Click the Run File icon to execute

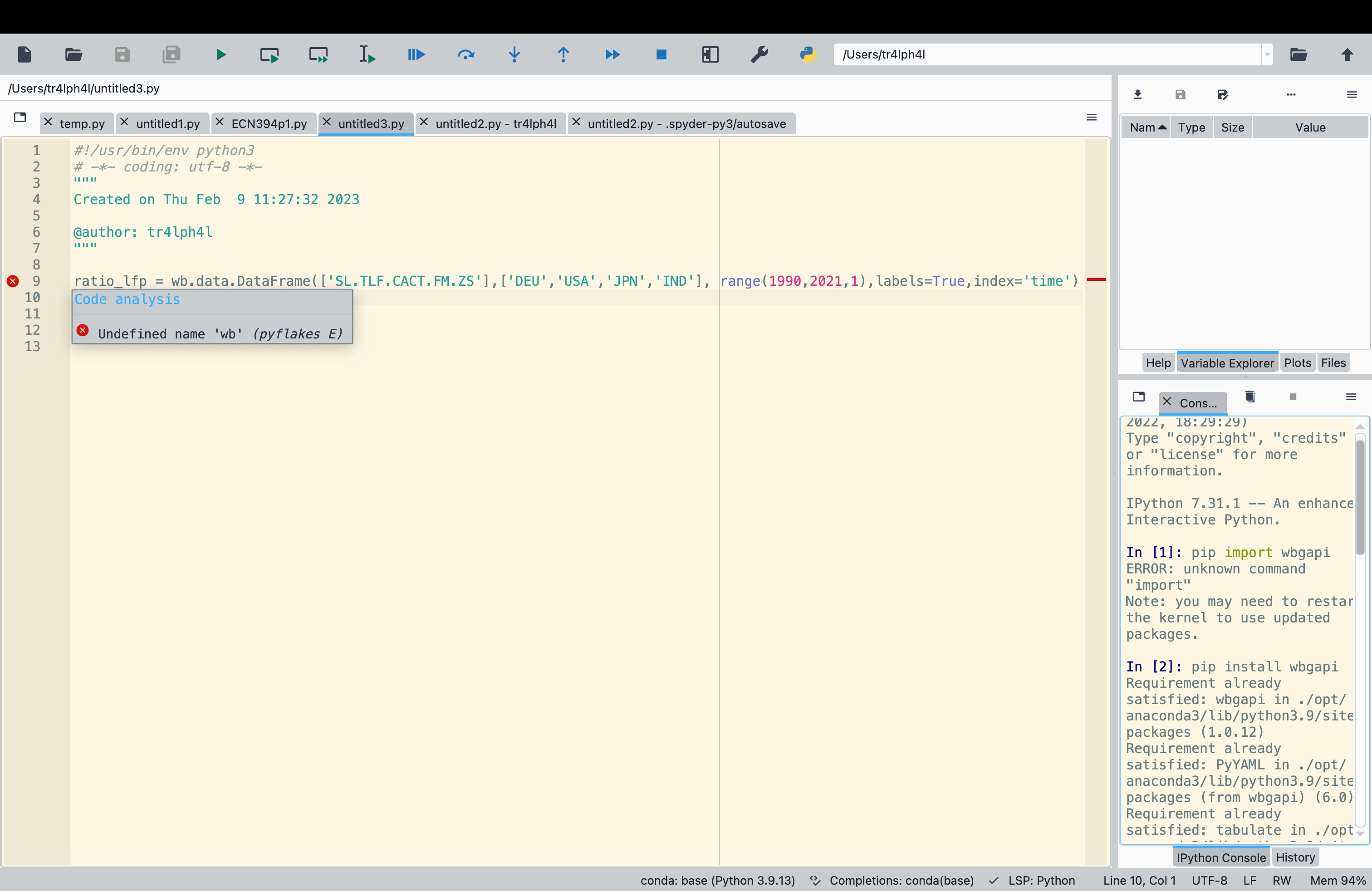tap(221, 54)
